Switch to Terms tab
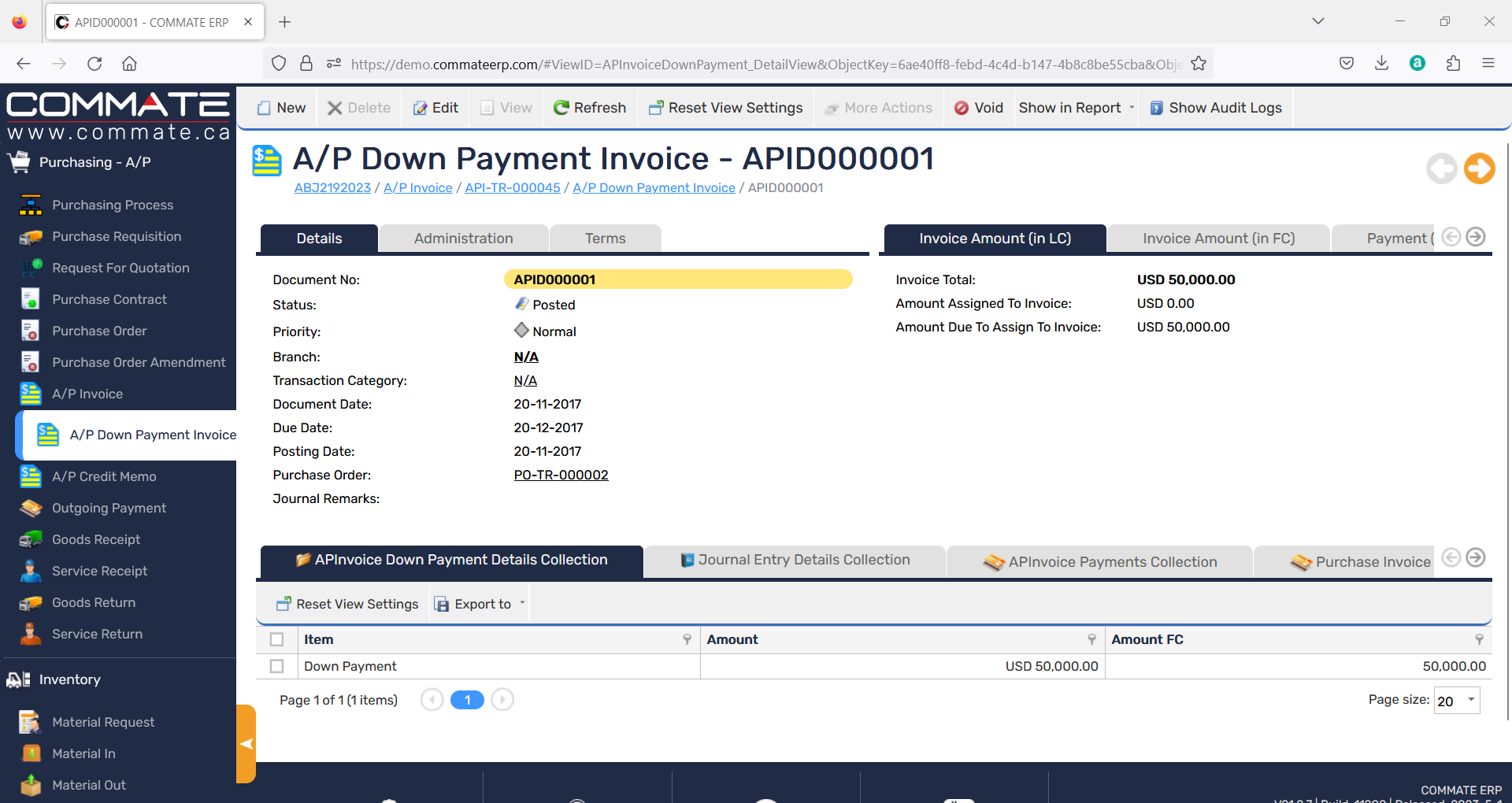 [x=605, y=239]
